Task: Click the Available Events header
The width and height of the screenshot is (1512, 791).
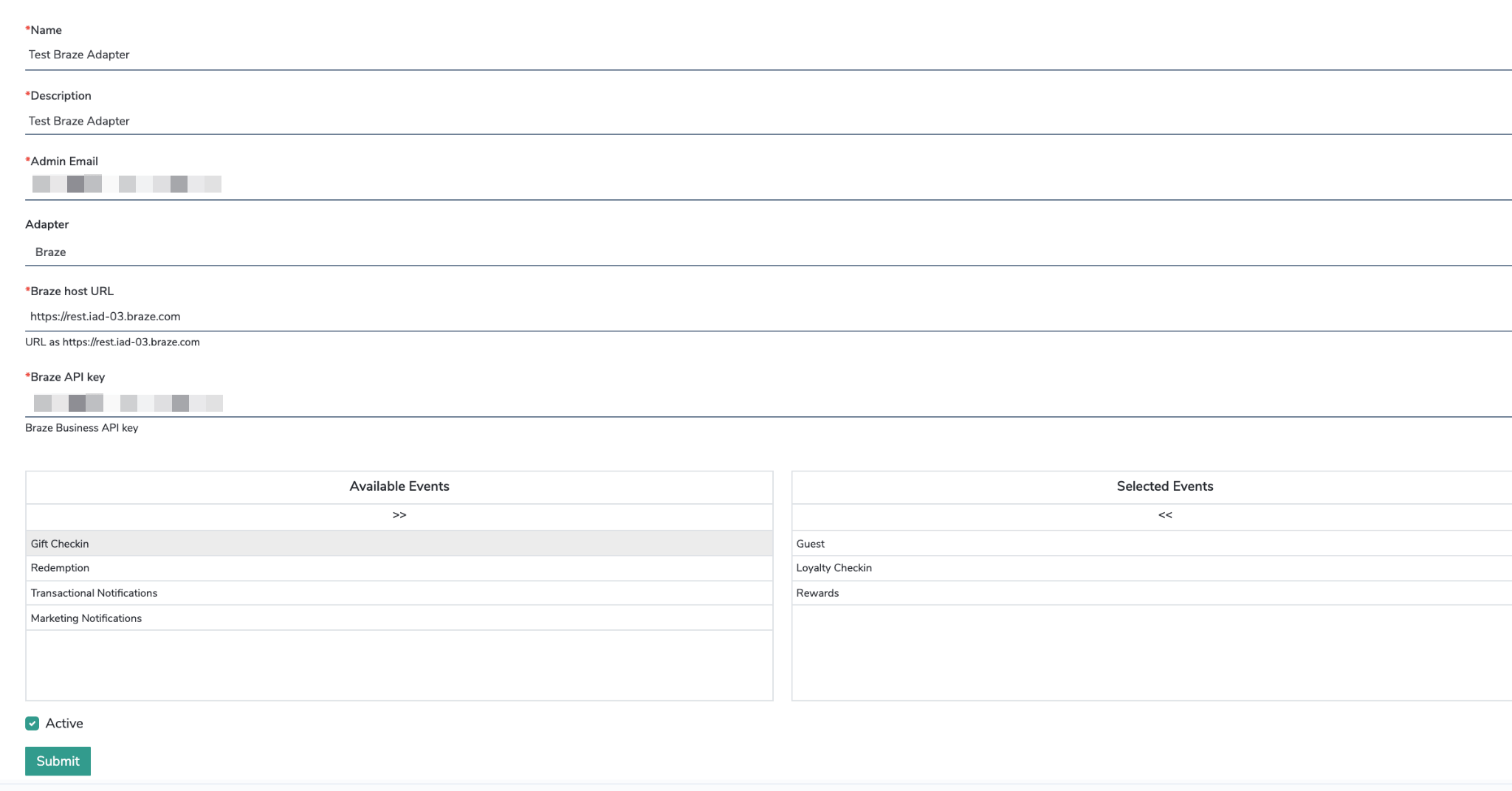Action: coord(399,486)
